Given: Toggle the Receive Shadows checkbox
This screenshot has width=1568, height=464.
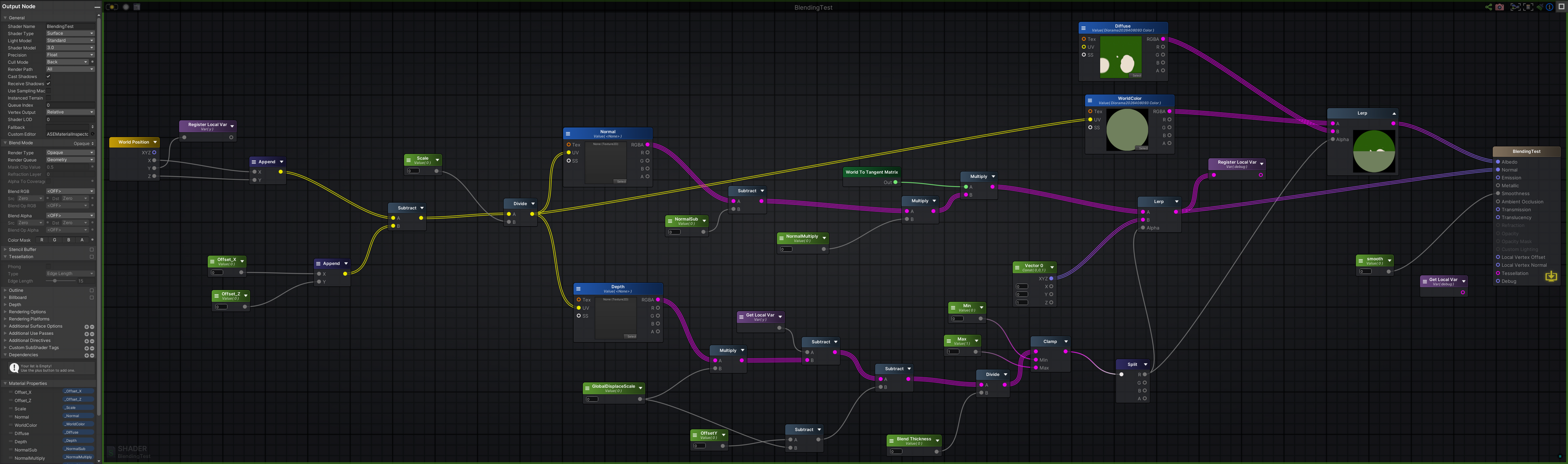Looking at the screenshot, I should click(x=48, y=83).
